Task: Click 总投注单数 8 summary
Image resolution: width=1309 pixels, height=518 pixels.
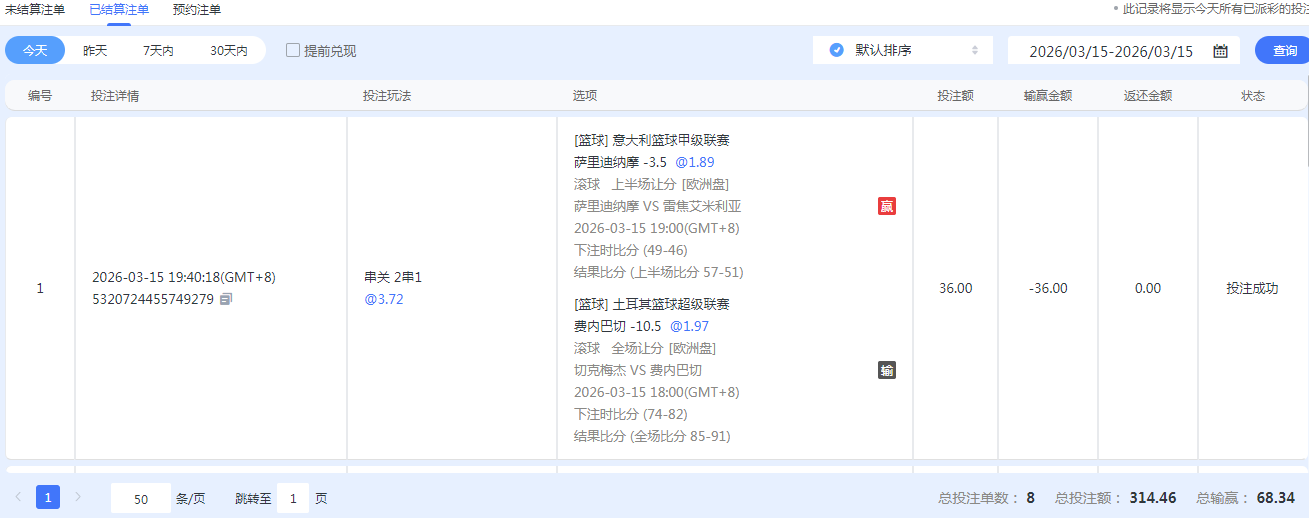Action: point(986,497)
